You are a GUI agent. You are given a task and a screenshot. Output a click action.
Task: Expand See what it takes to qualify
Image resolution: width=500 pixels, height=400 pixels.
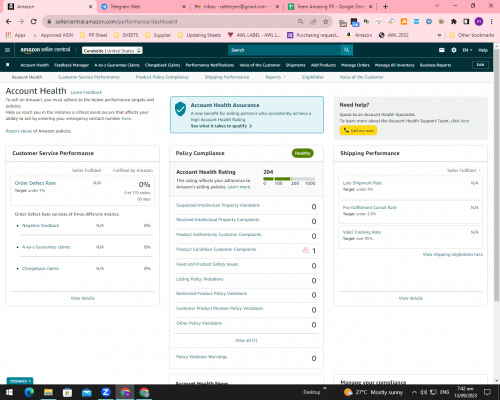(221, 126)
